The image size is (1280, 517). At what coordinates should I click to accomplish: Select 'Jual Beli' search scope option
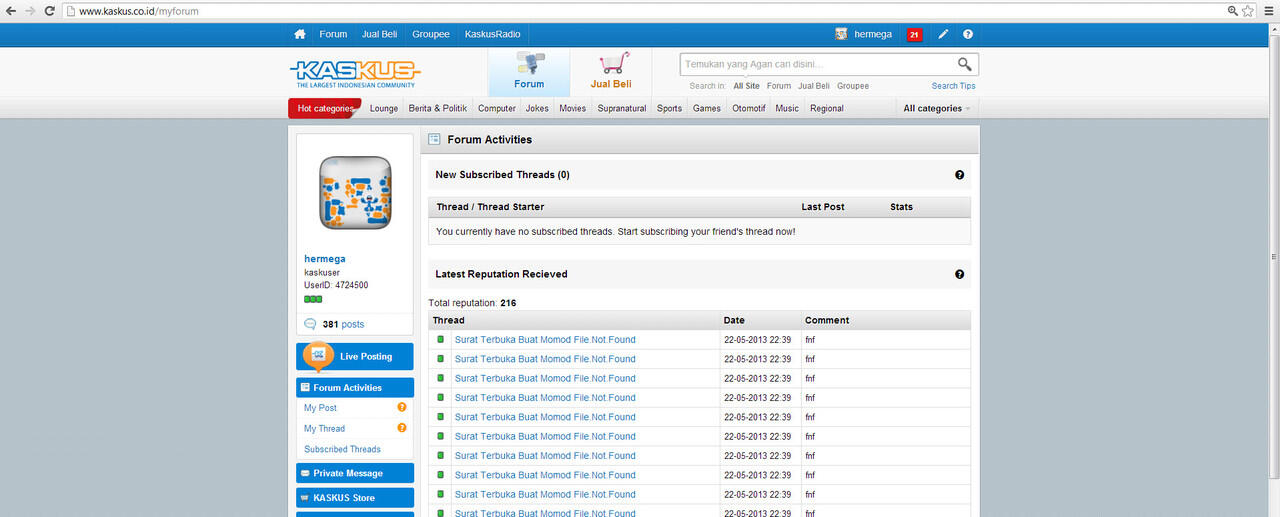(x=813, y=86)
